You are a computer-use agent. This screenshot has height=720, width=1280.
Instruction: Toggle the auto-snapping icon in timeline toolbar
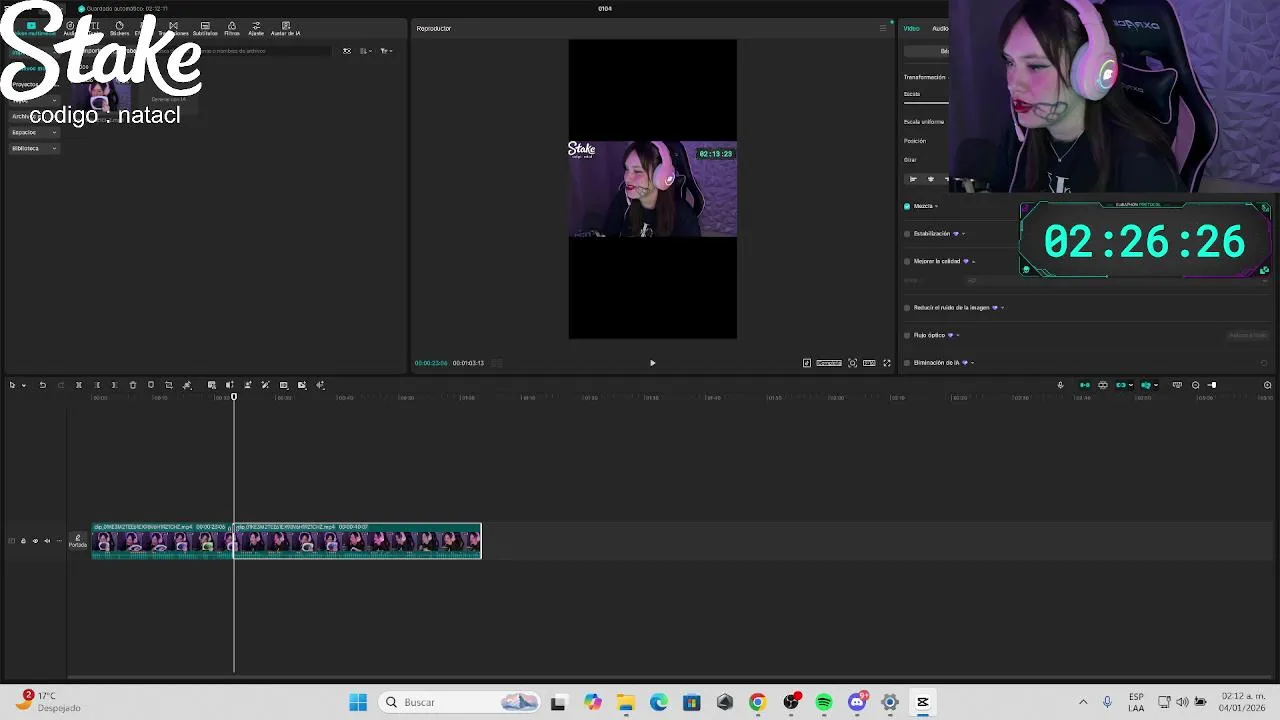[1103, 385]
